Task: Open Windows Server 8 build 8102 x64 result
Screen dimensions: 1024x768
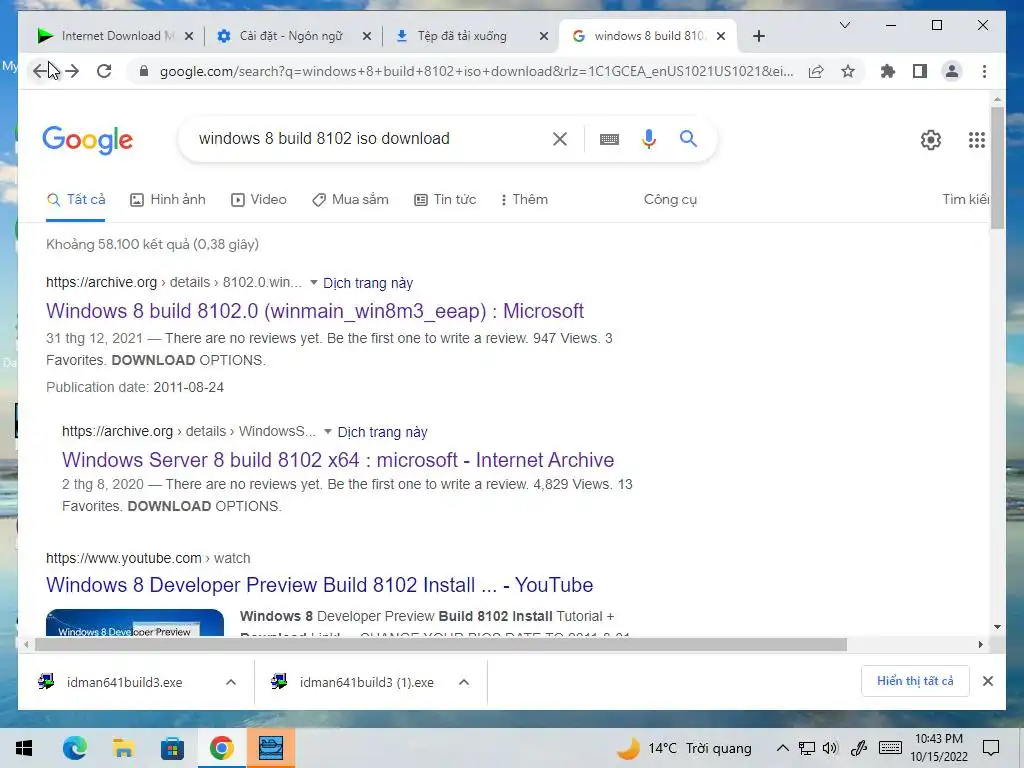Action: [x=338, y=460]
